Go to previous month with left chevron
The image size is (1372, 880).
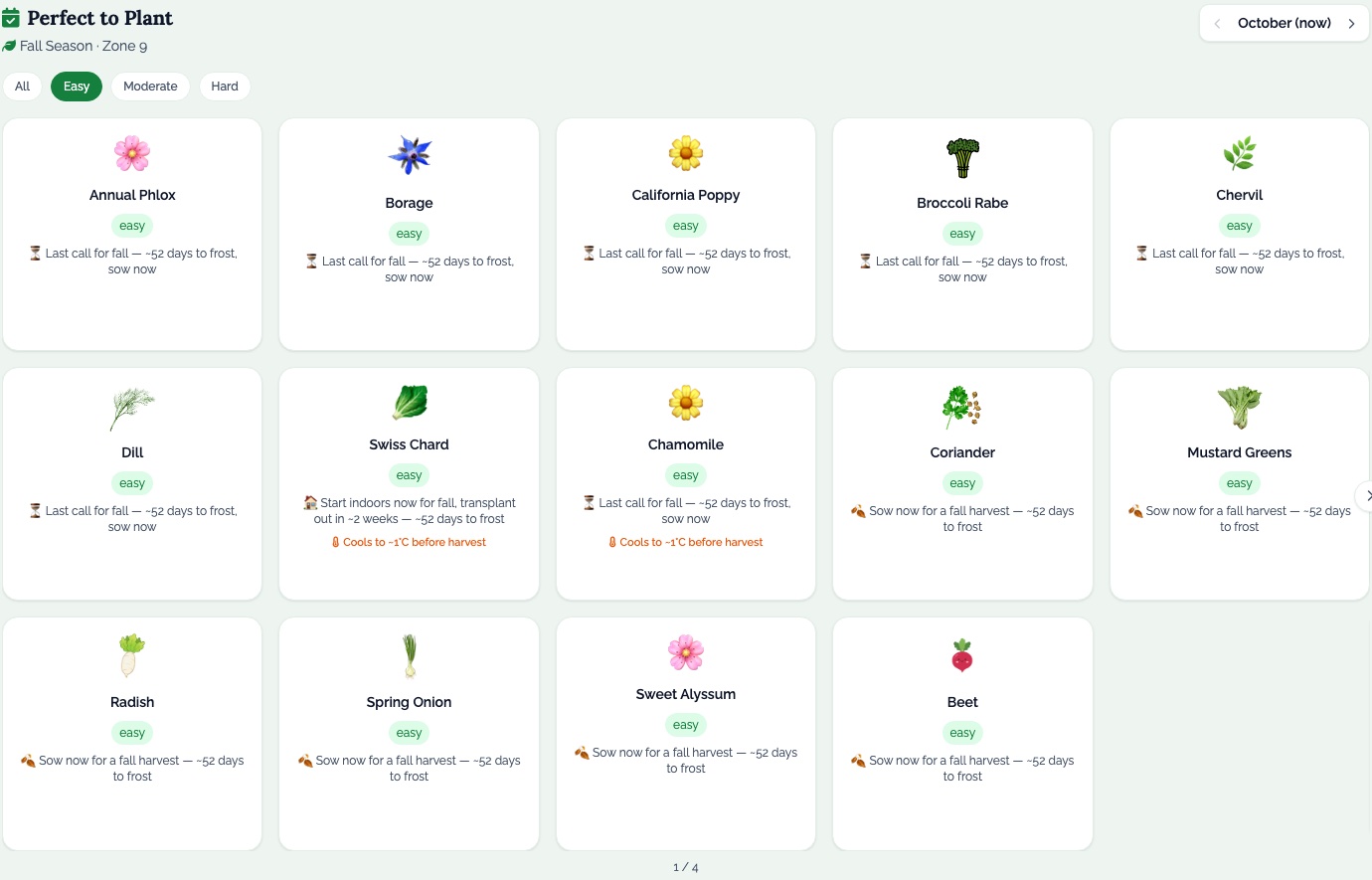[1217, 23]
